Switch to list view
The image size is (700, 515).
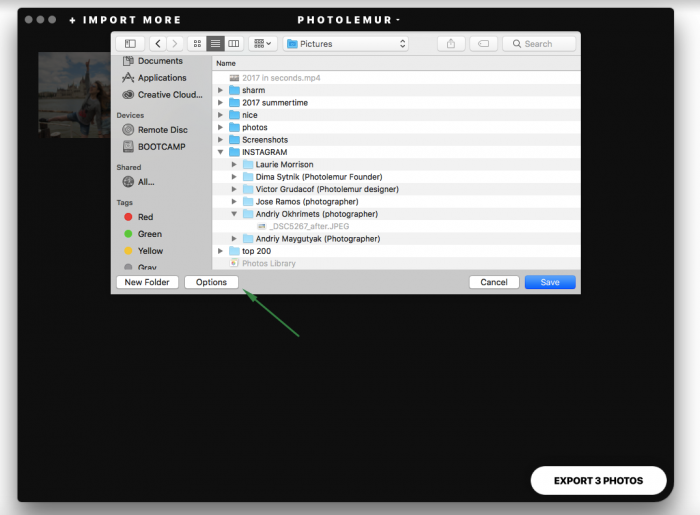coord(215,44)
